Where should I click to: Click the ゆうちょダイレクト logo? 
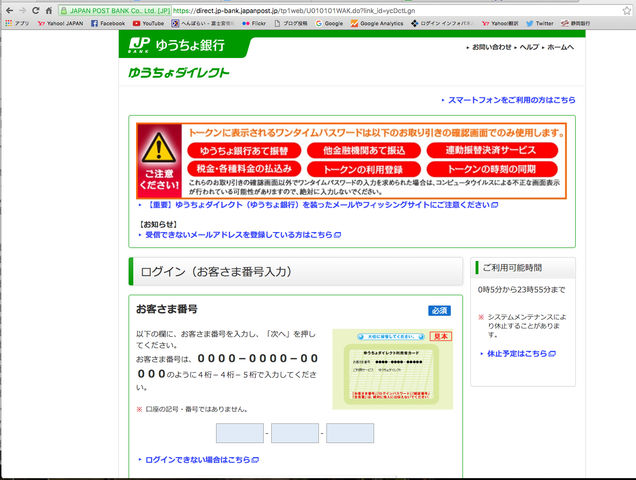click(x=179, y=73)
